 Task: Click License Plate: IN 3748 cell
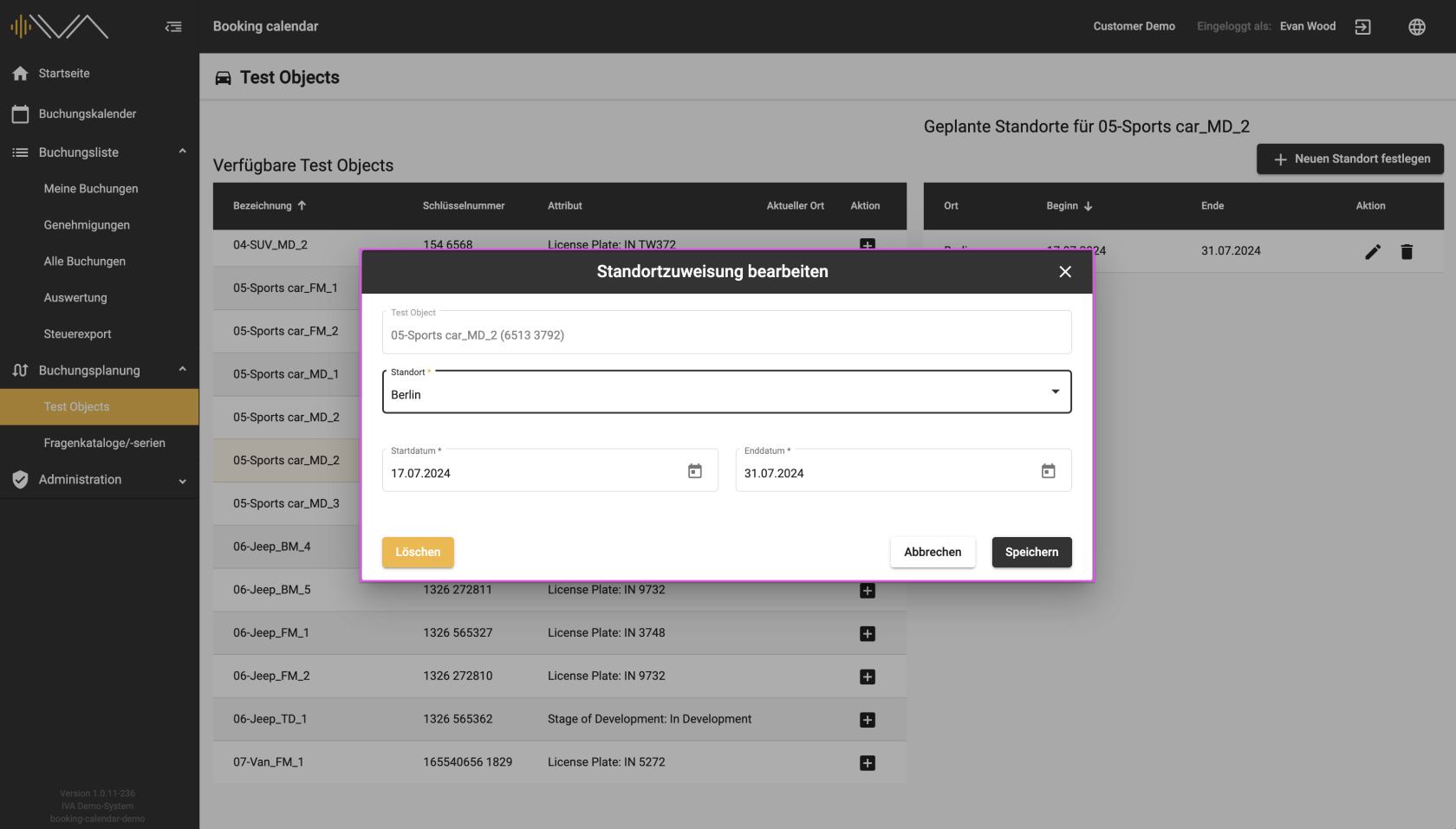point(607,634)
